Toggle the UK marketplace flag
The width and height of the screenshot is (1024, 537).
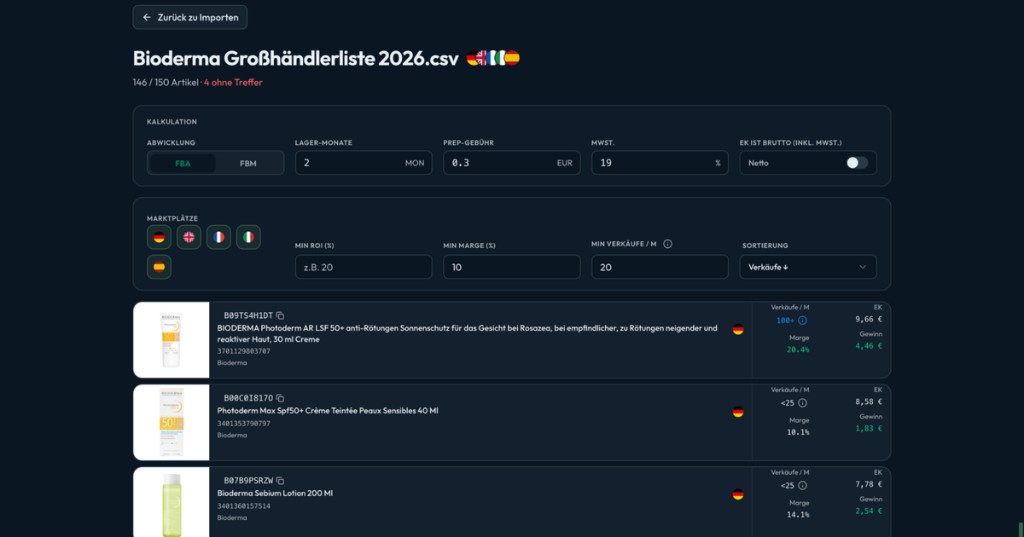coord(189,237)
